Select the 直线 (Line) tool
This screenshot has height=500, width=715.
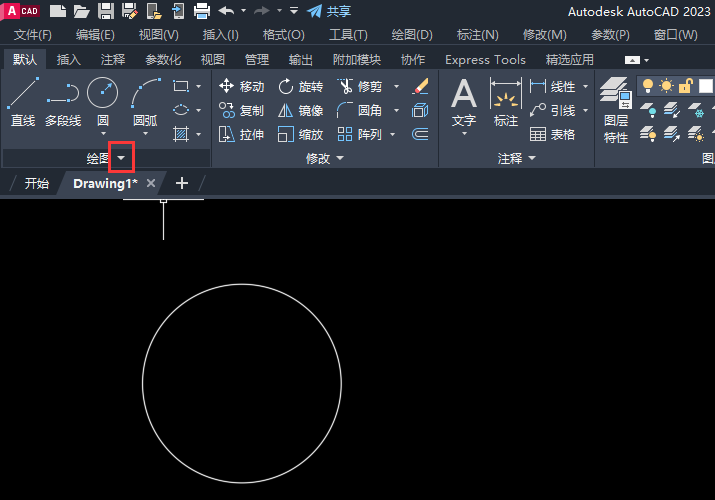click(23, 102)
